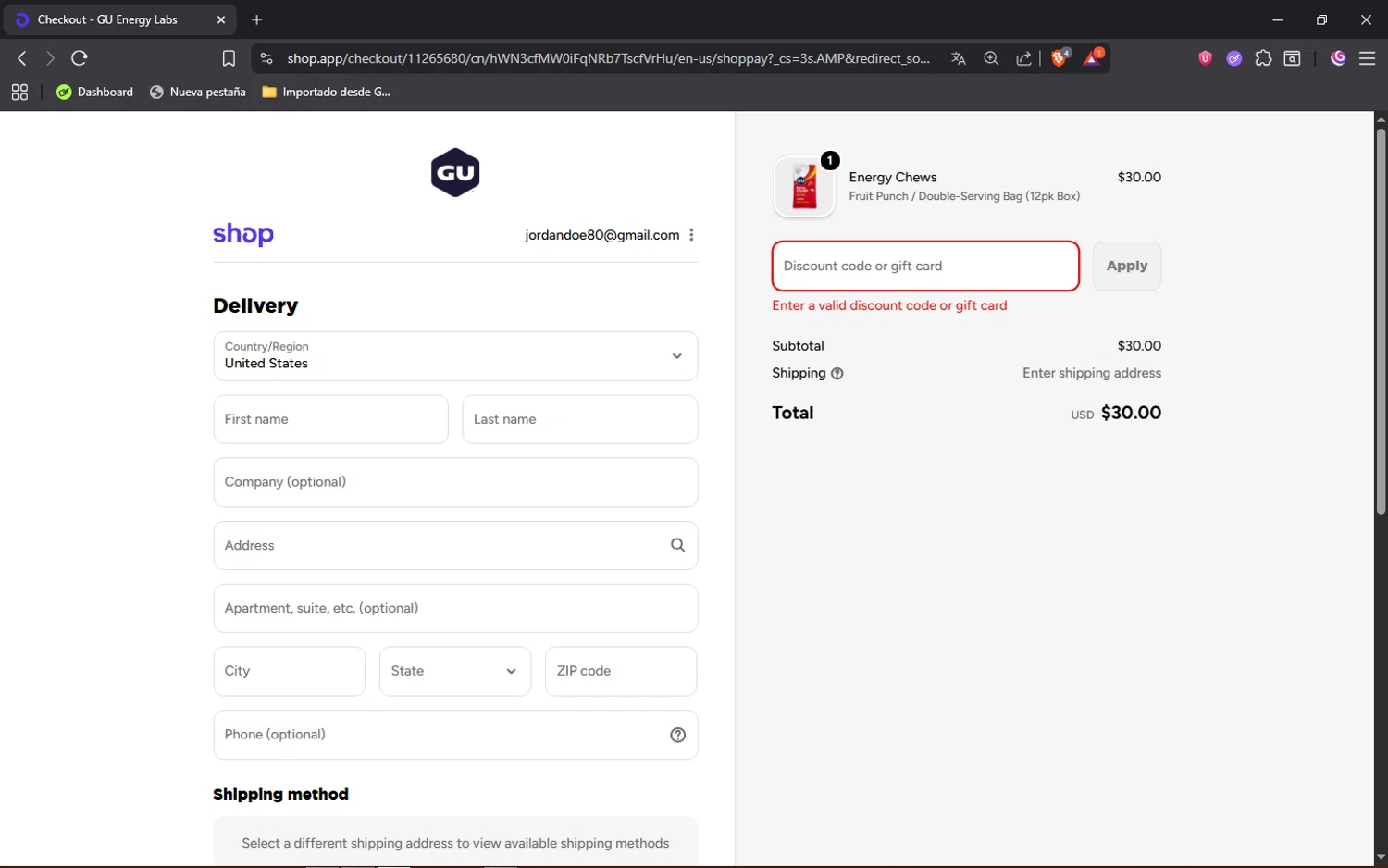Click the 'Enter a valid discount code' error text
The image size is (1388, 868).
pyautogui.click(x=889, y=305)
